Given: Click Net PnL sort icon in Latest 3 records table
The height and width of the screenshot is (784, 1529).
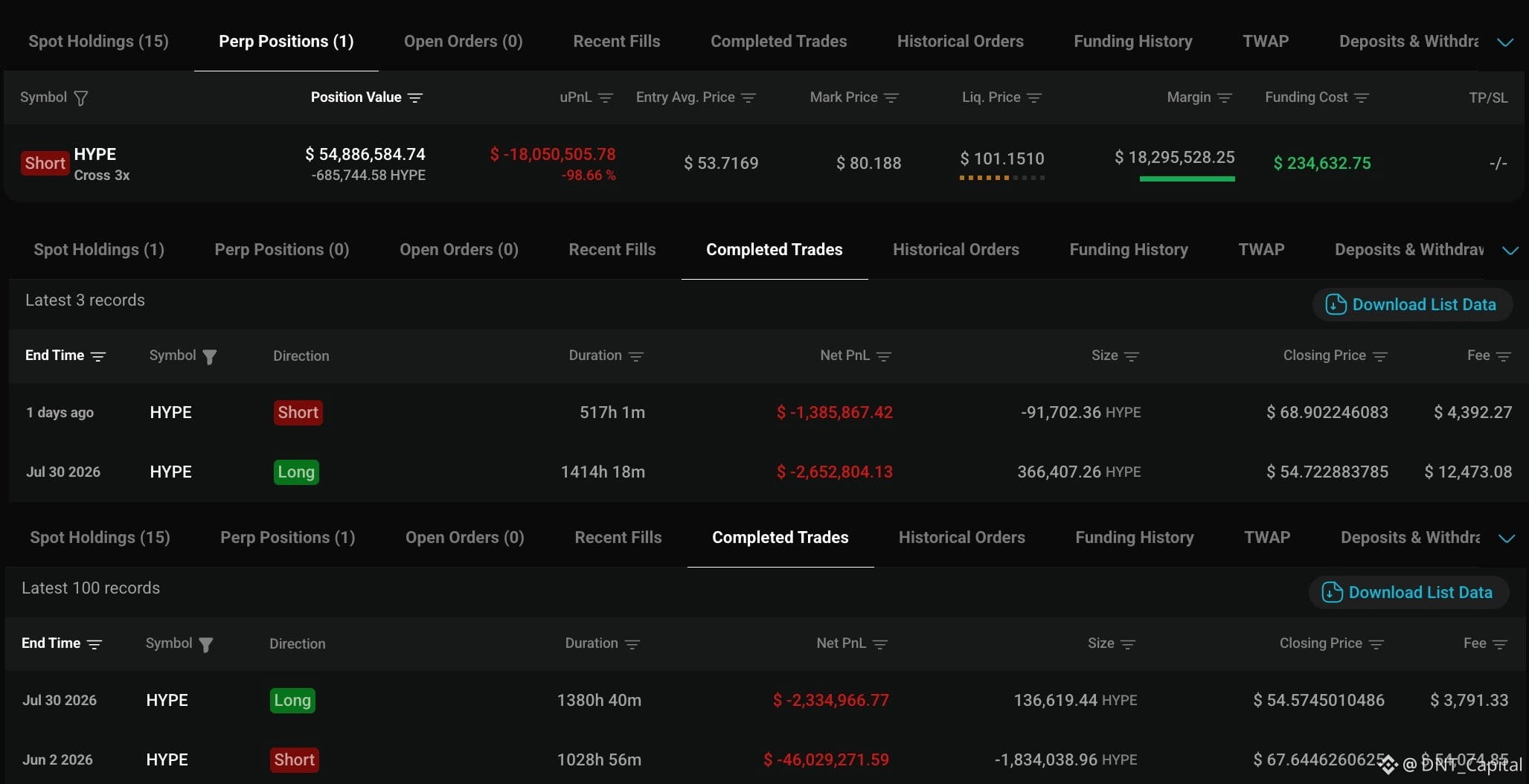Looking at the screenshot, I should point(884,356).
